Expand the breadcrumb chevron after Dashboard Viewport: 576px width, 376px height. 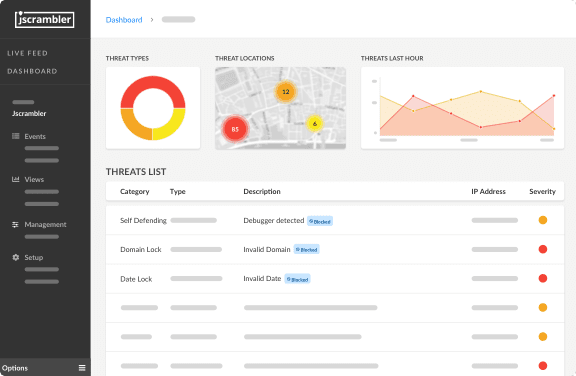(x=152, y=20)
